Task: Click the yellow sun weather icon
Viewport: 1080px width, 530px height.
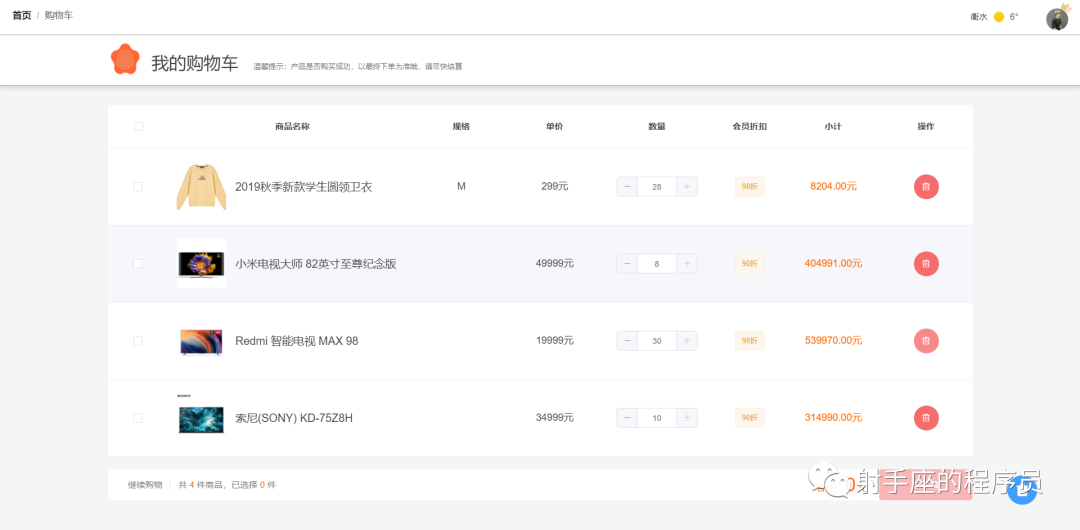Action: [999, 17]
